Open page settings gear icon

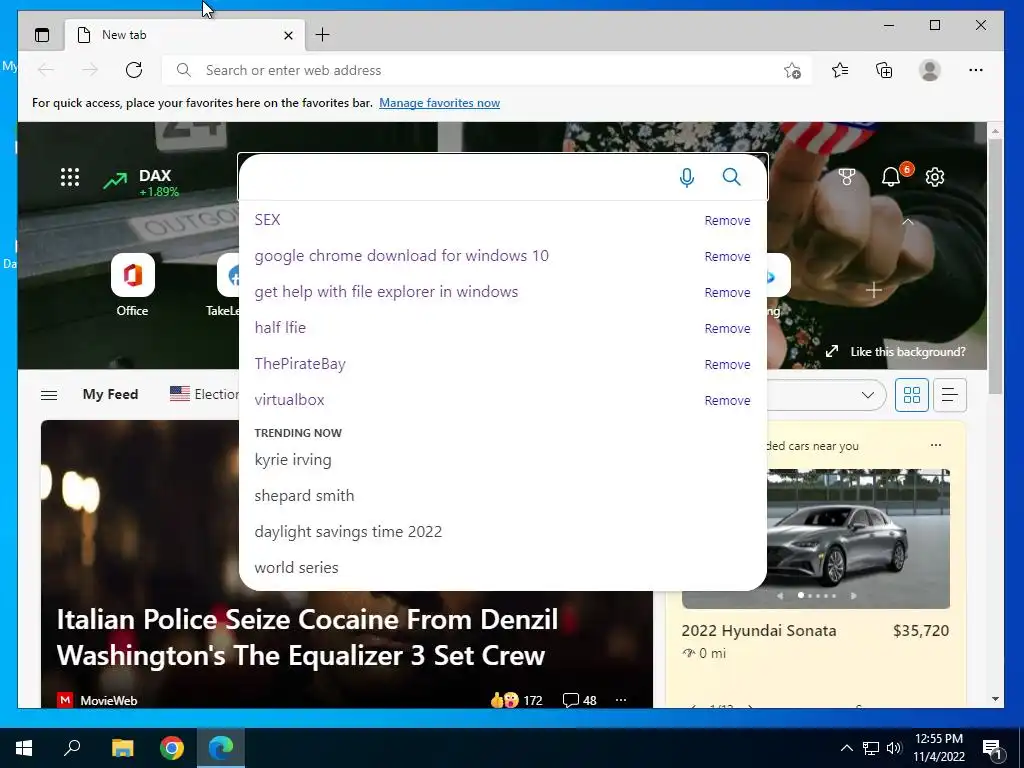935,176
